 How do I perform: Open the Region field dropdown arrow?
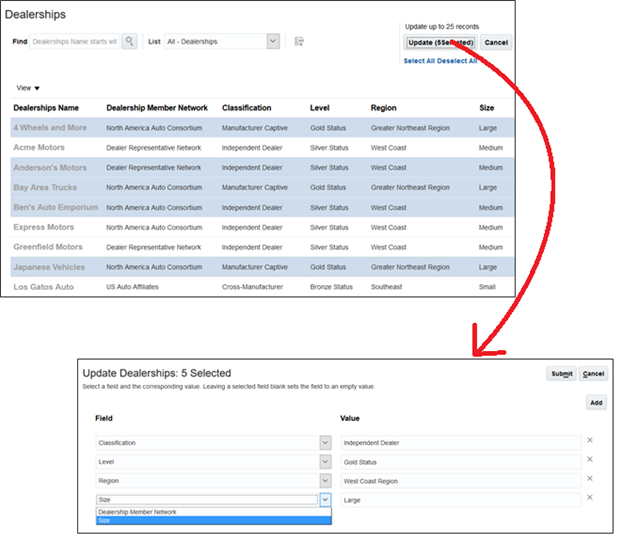click(325, 481)
